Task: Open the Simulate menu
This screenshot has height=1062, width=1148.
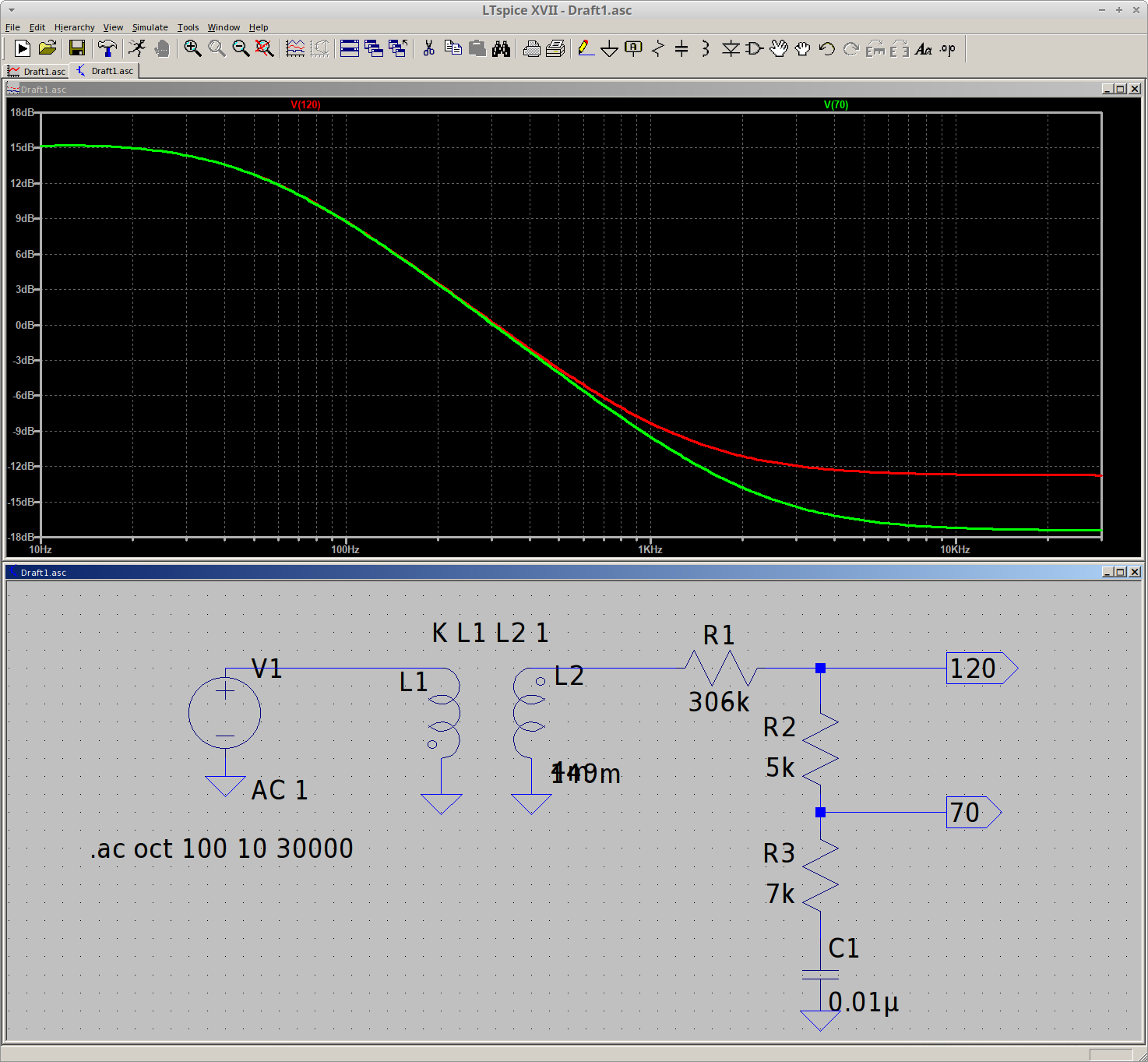Action: click(x=150, y=27)
